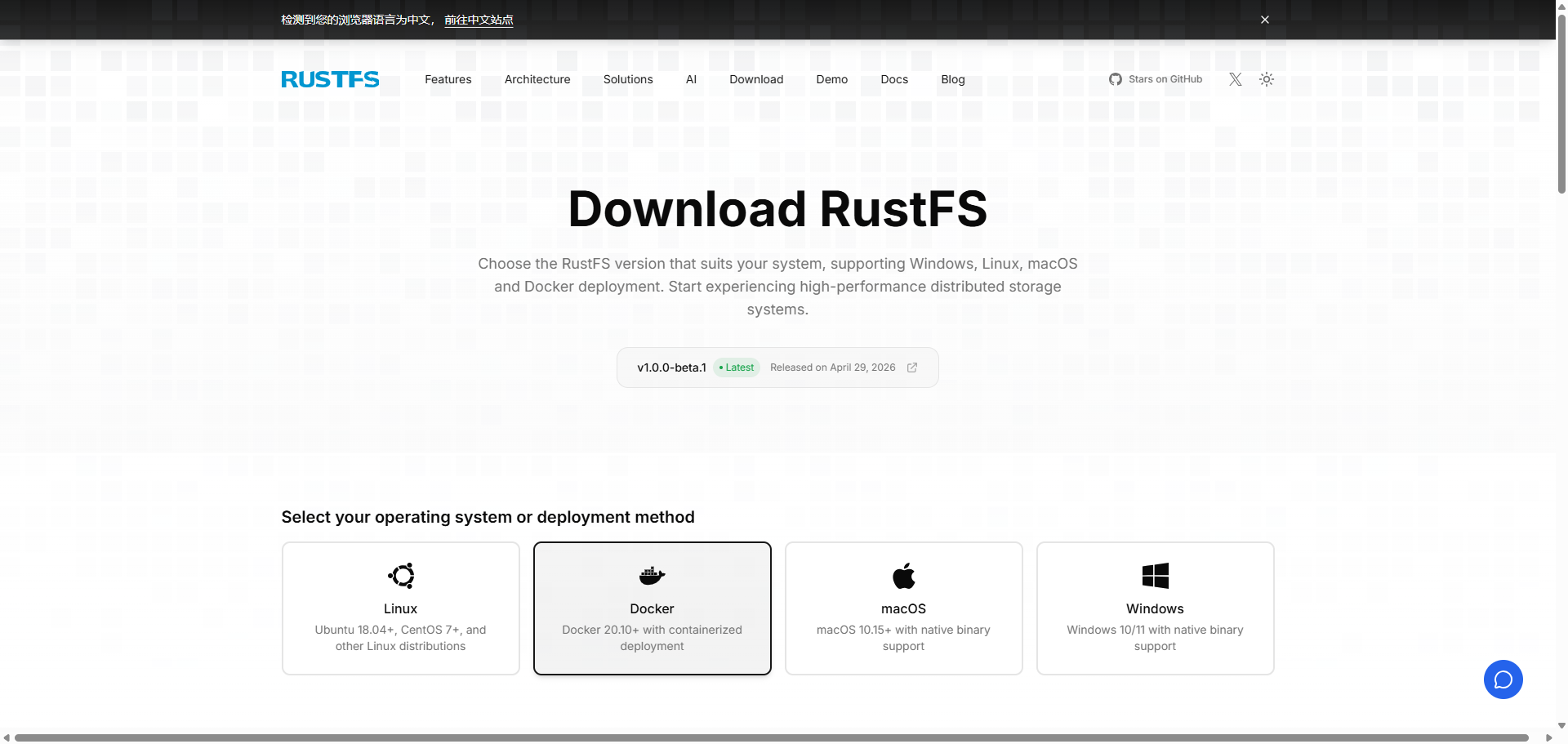Image resolution: width=1568 pixels, height=744 pixels.
Task: Click Released on April 29, 2026 text
Action: (x=833, y=368)
